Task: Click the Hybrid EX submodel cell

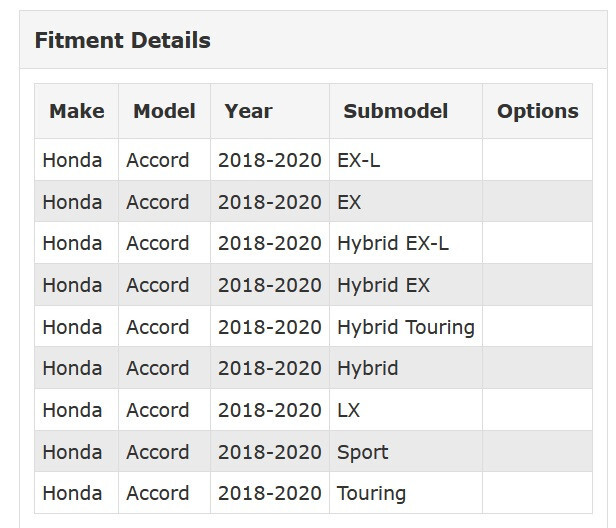Action: point(406,285)
